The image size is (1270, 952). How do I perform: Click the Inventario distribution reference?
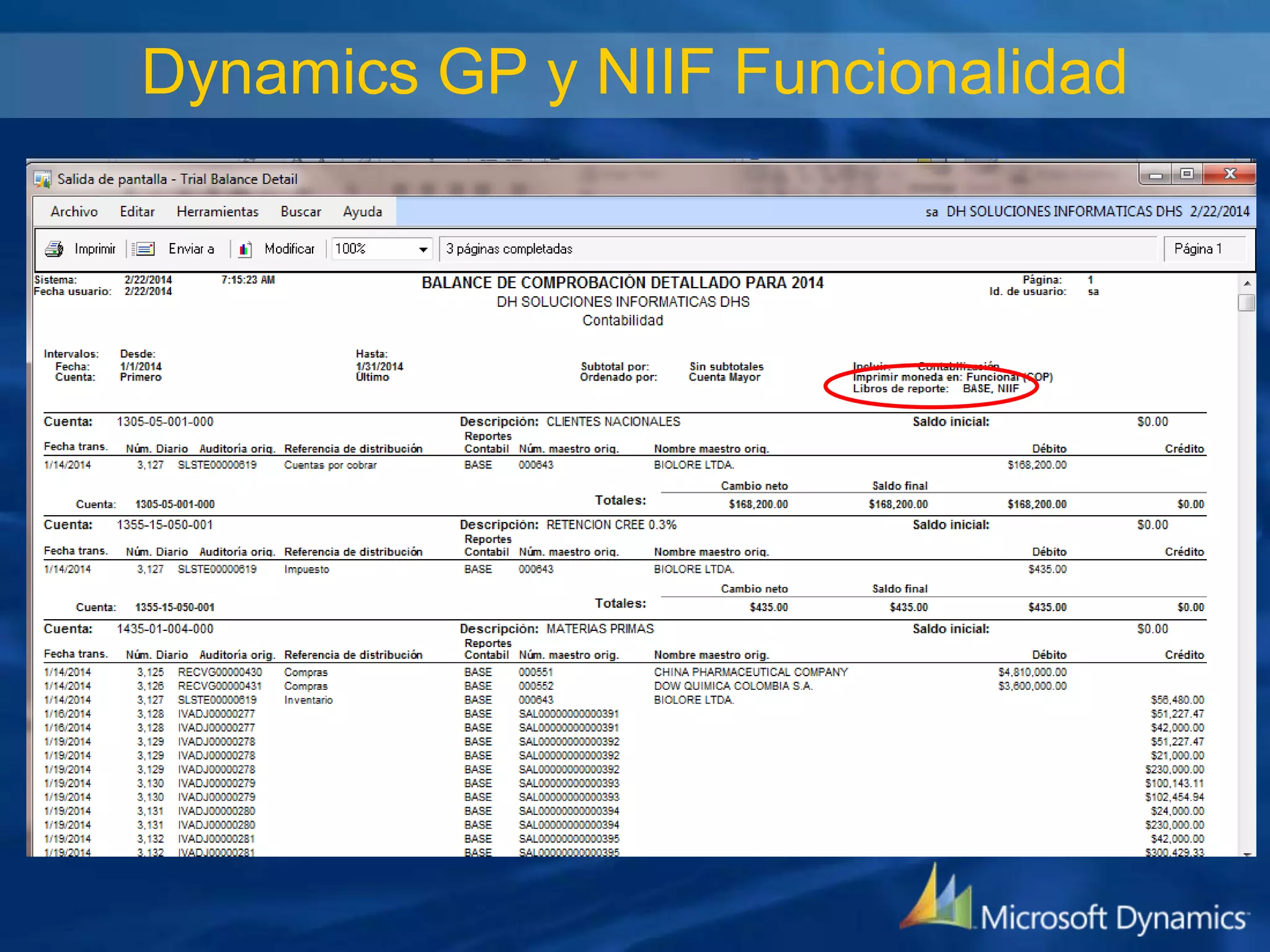tap(308, 700)
